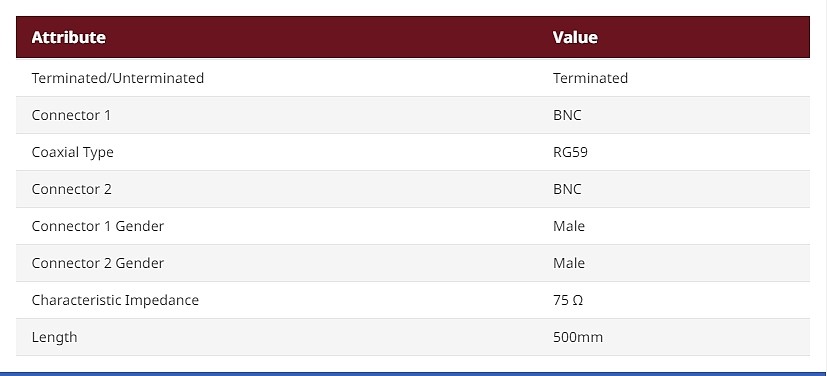827x376 pixels.
Task: Select the Connector 2 attribute label
Action: click(72, 189)
